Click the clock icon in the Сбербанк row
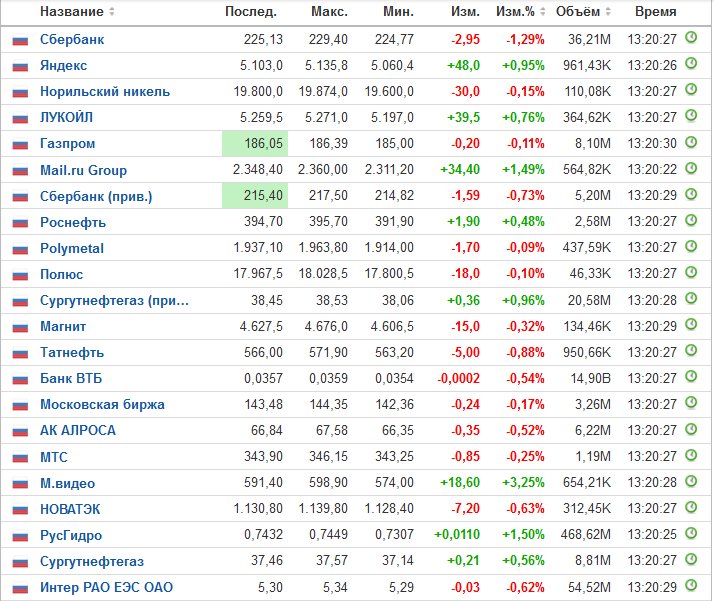Screen dimensions: 714x601 (x=691, y=37)
